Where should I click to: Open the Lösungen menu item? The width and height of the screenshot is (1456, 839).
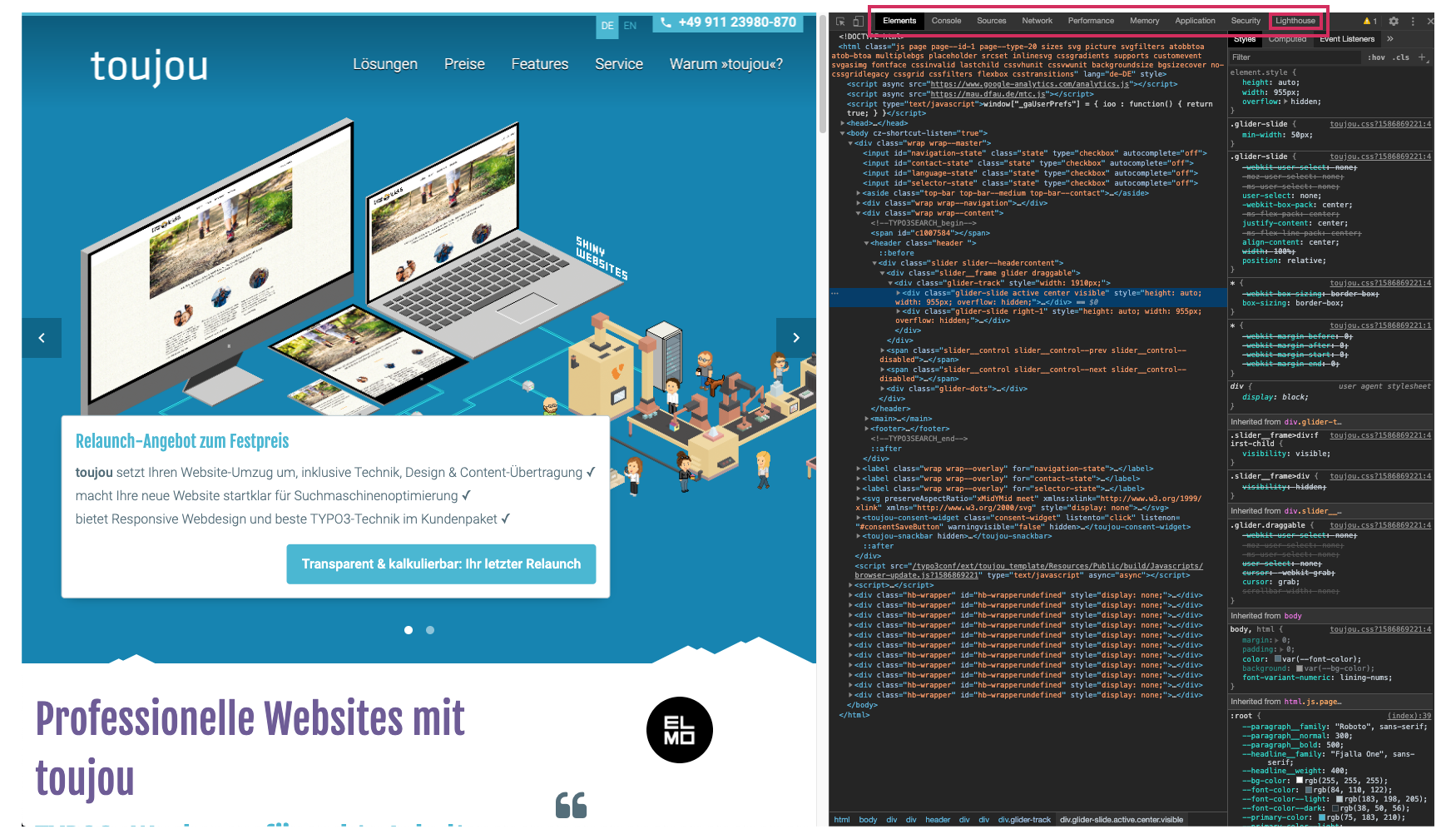[385, 64]
